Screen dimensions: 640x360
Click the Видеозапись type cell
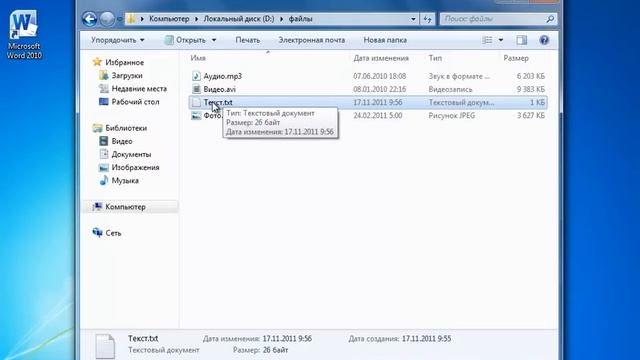click(450, 89)
